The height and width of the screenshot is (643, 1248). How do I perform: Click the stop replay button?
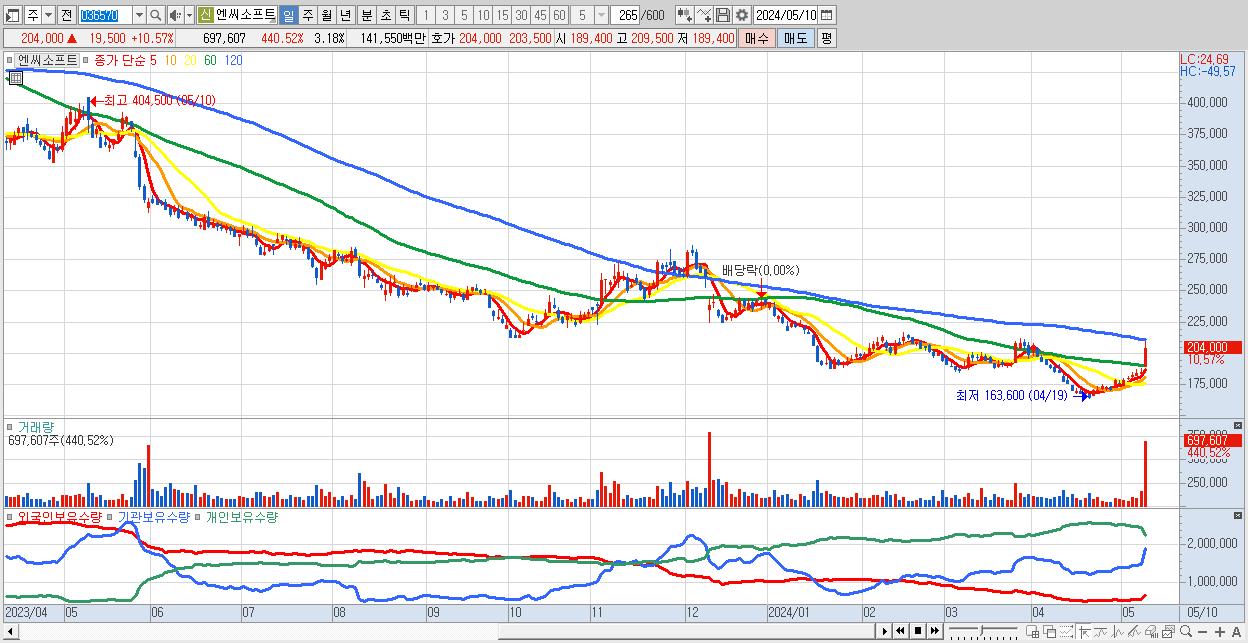click(x=918, y=631)
